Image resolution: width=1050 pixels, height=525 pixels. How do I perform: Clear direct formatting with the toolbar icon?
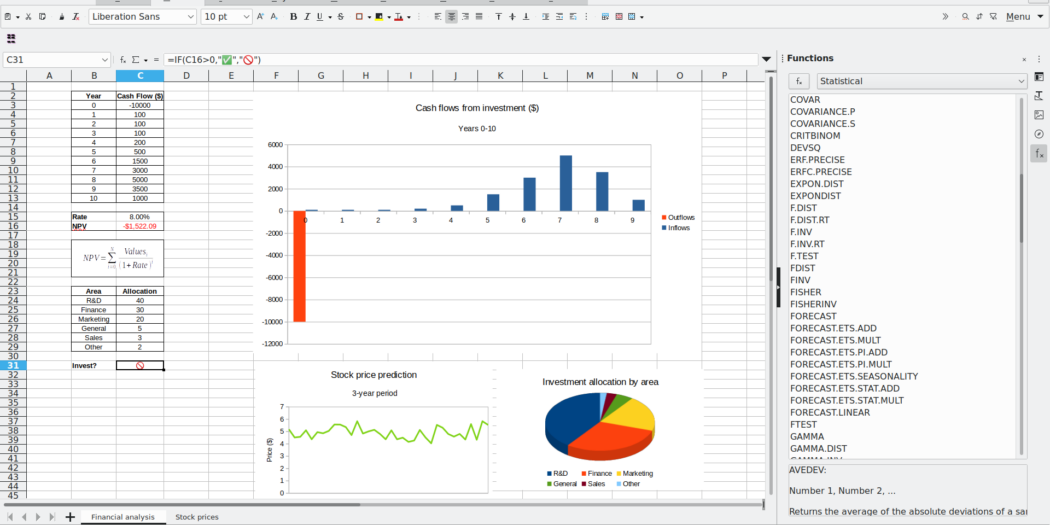point(76,17)
